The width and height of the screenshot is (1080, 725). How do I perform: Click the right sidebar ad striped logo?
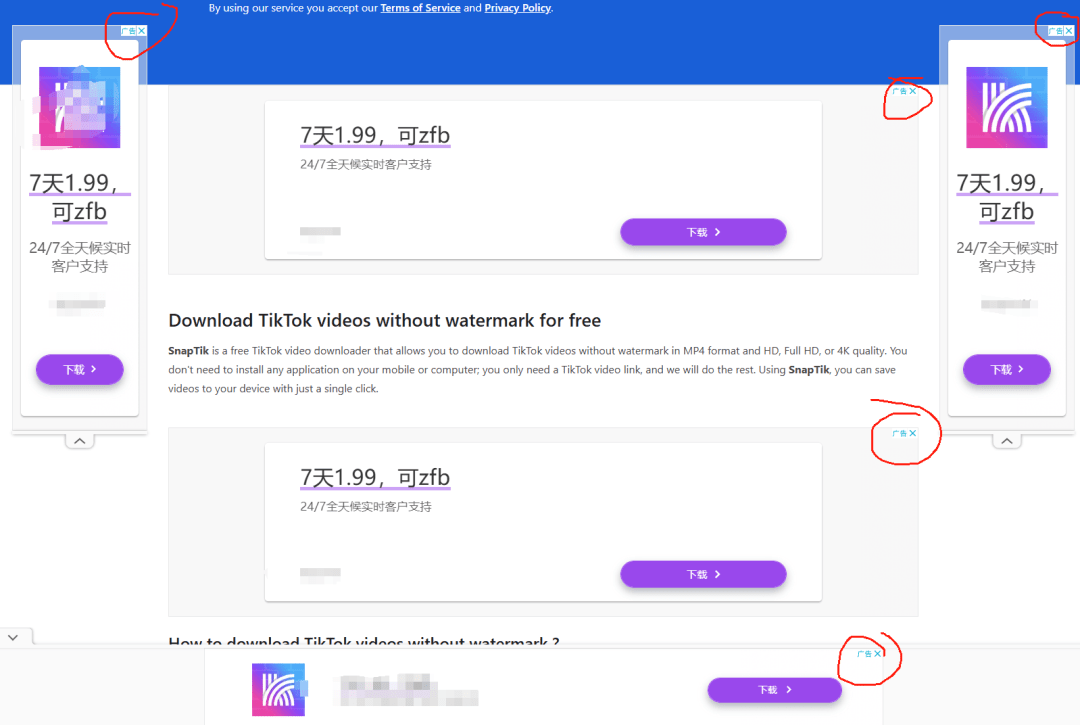tap(1006, 107)
